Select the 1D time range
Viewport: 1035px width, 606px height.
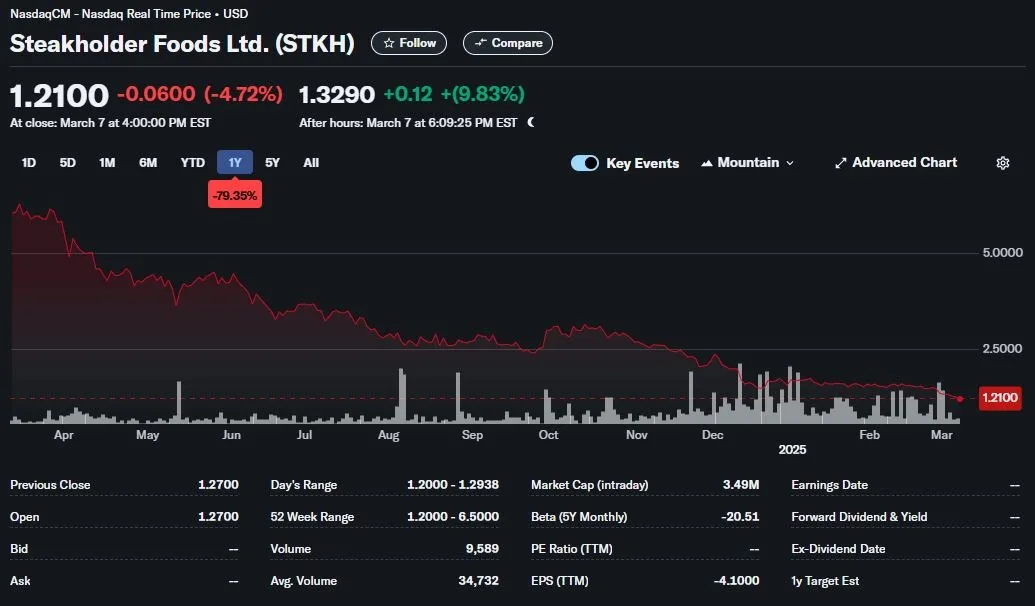coord(28,162)
